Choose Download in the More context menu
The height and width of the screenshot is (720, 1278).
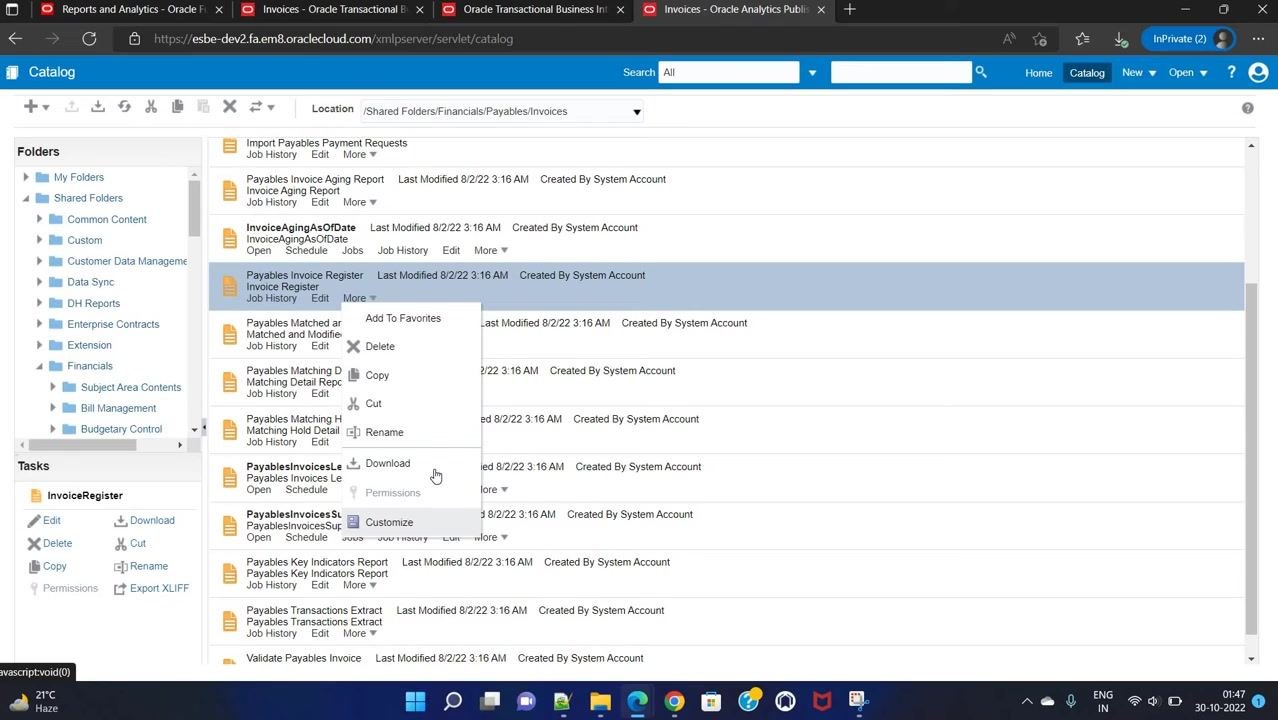[x=387, y=463]
